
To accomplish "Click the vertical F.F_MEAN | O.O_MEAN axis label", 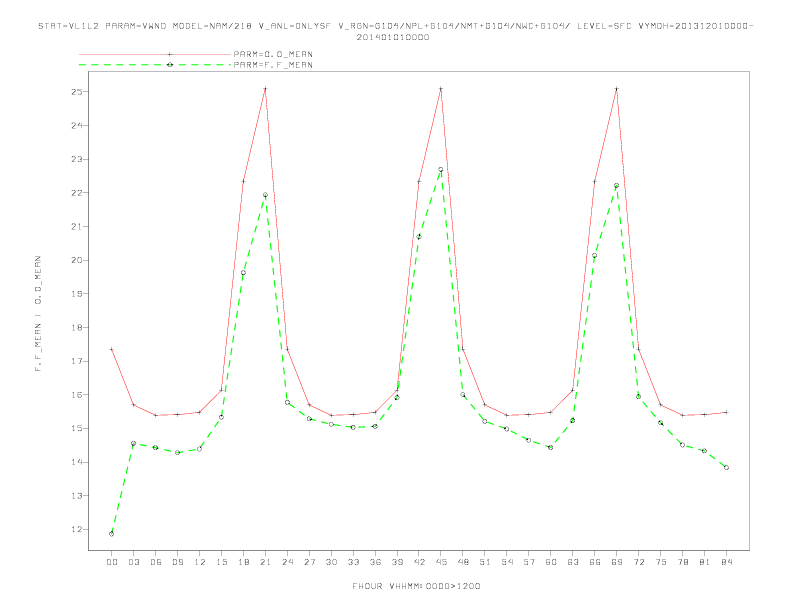I will [x=38, y=314].
